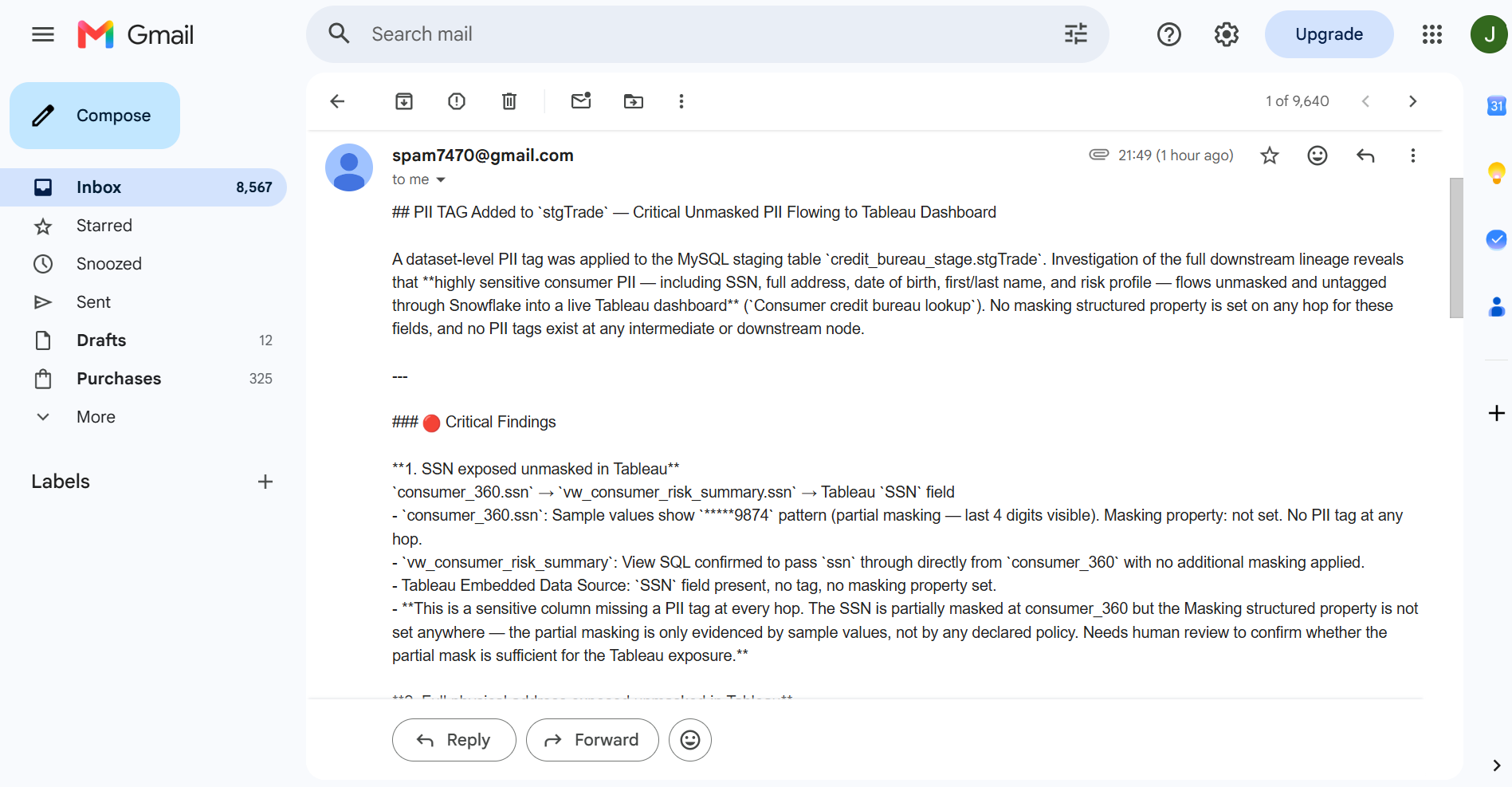
Task: Open the Settings gear
Action: (1227, 34)
